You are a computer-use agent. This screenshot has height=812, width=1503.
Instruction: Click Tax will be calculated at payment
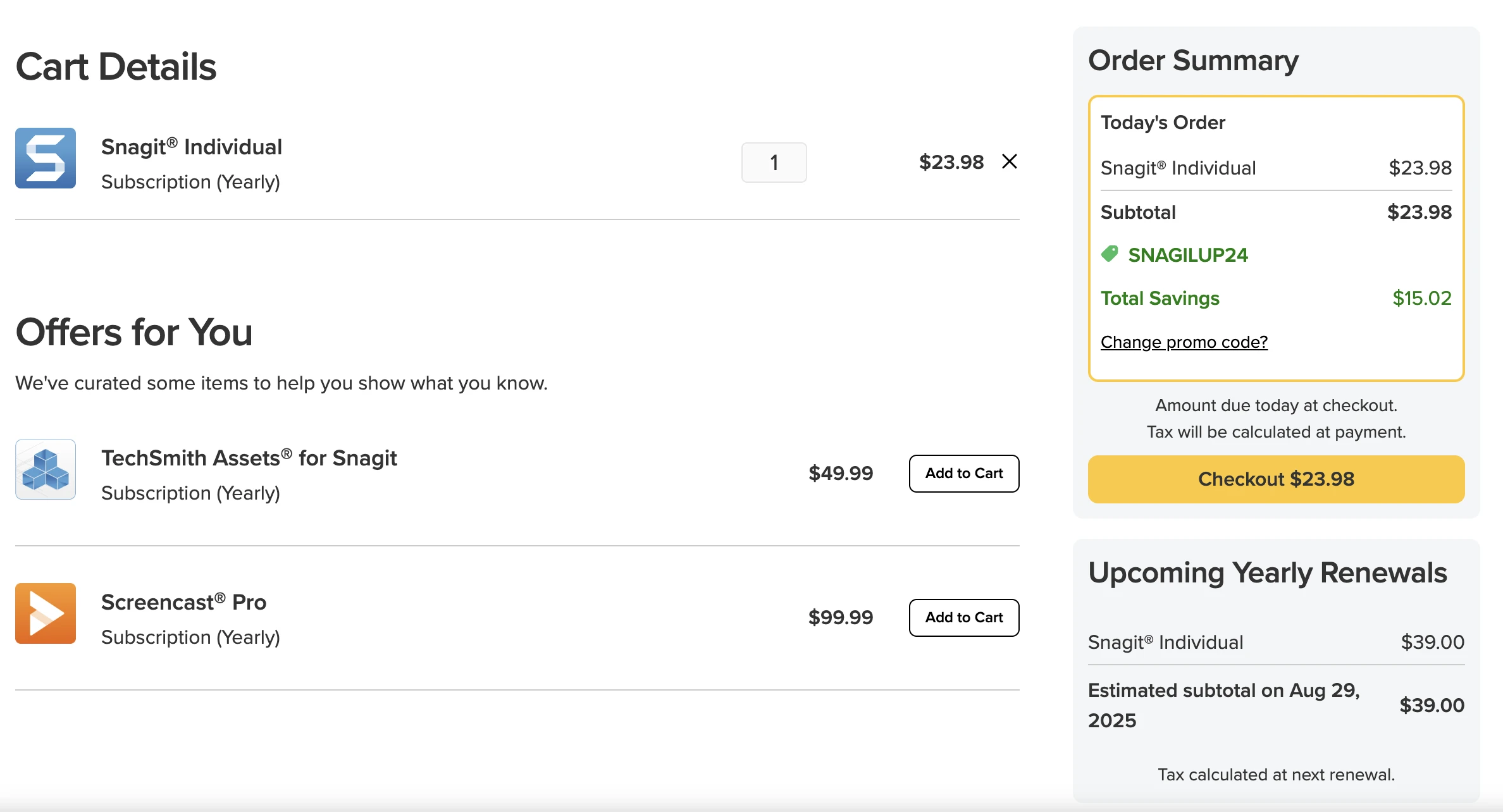tap(1276, 432)
